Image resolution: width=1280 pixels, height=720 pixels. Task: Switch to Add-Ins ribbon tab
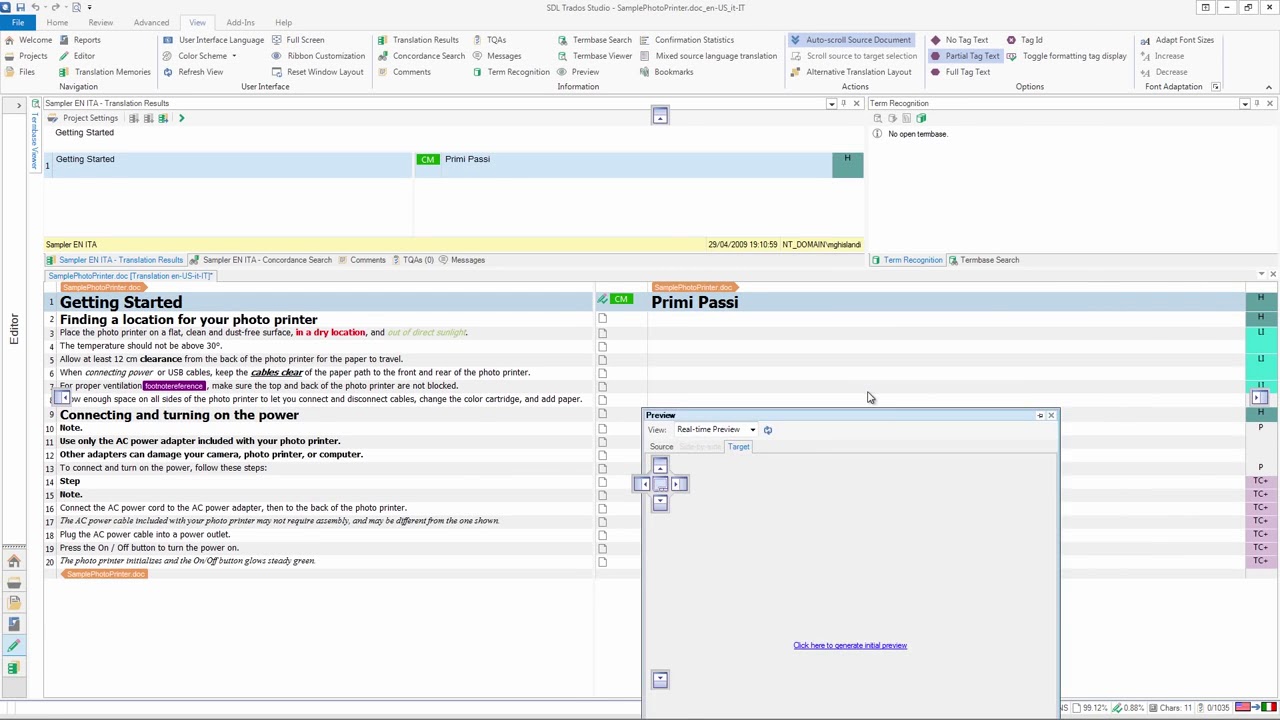coord(240,22)
